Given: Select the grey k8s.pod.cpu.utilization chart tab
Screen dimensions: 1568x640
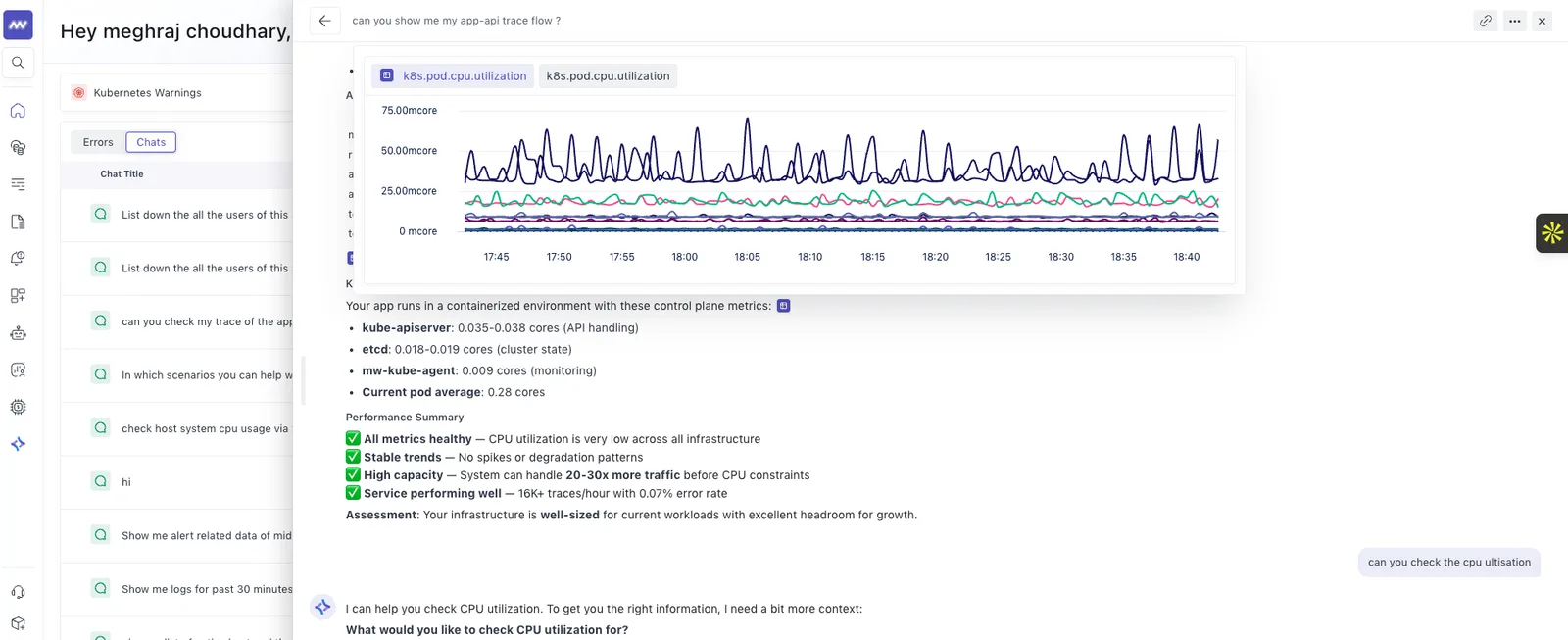Looking at the screenshot, I should point(608,75).
